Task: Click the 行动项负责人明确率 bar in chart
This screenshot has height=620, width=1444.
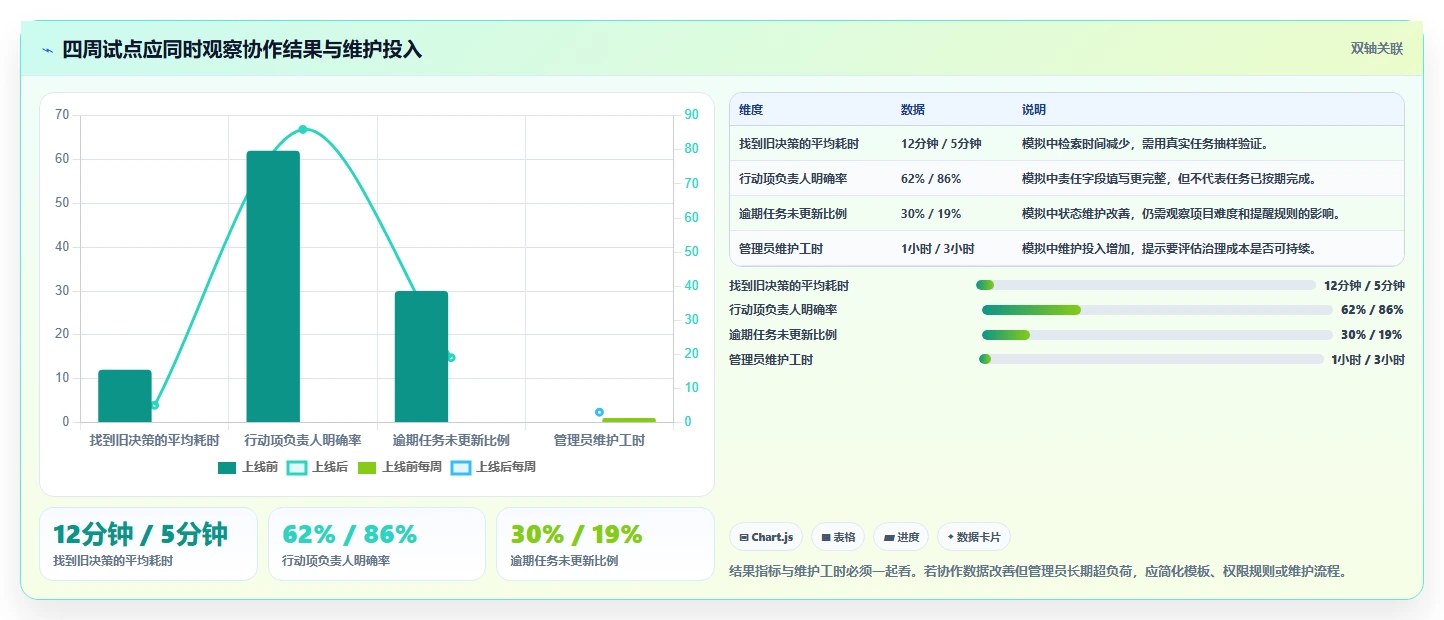Action: click(x=273, y=286)
